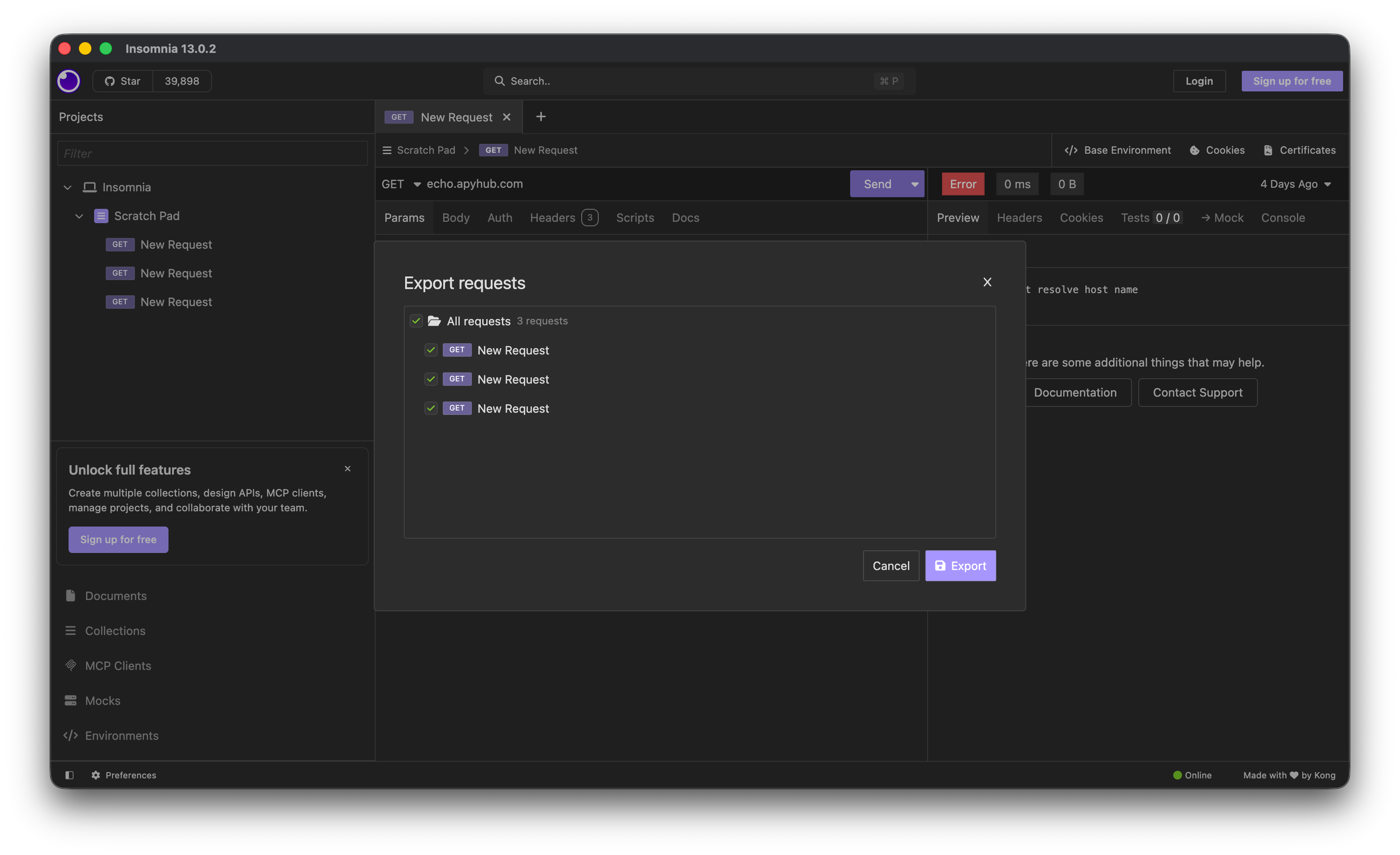Cancel the export dialog
The height and width of the screenshot is (855, 1400).
point(891,566)
